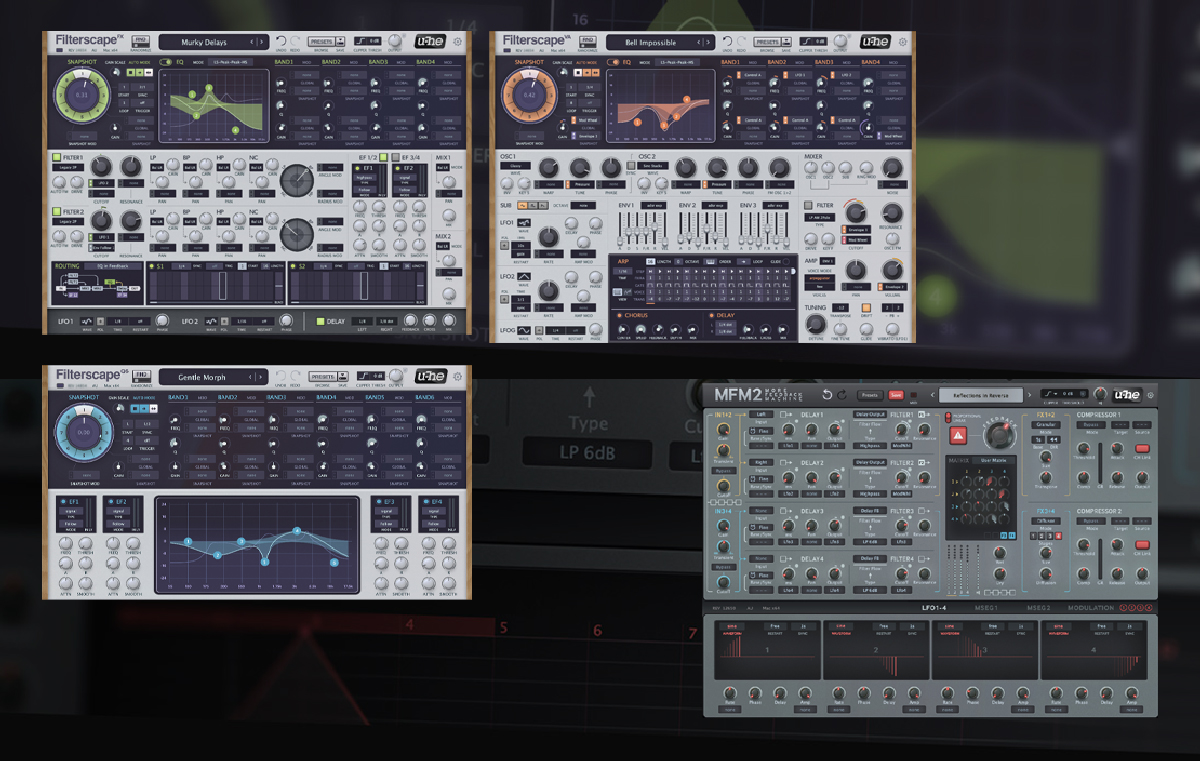Switch to MSEG1 tab in MFM2
This screenshot has height=761, width=1200.
(x=986, y=608)
